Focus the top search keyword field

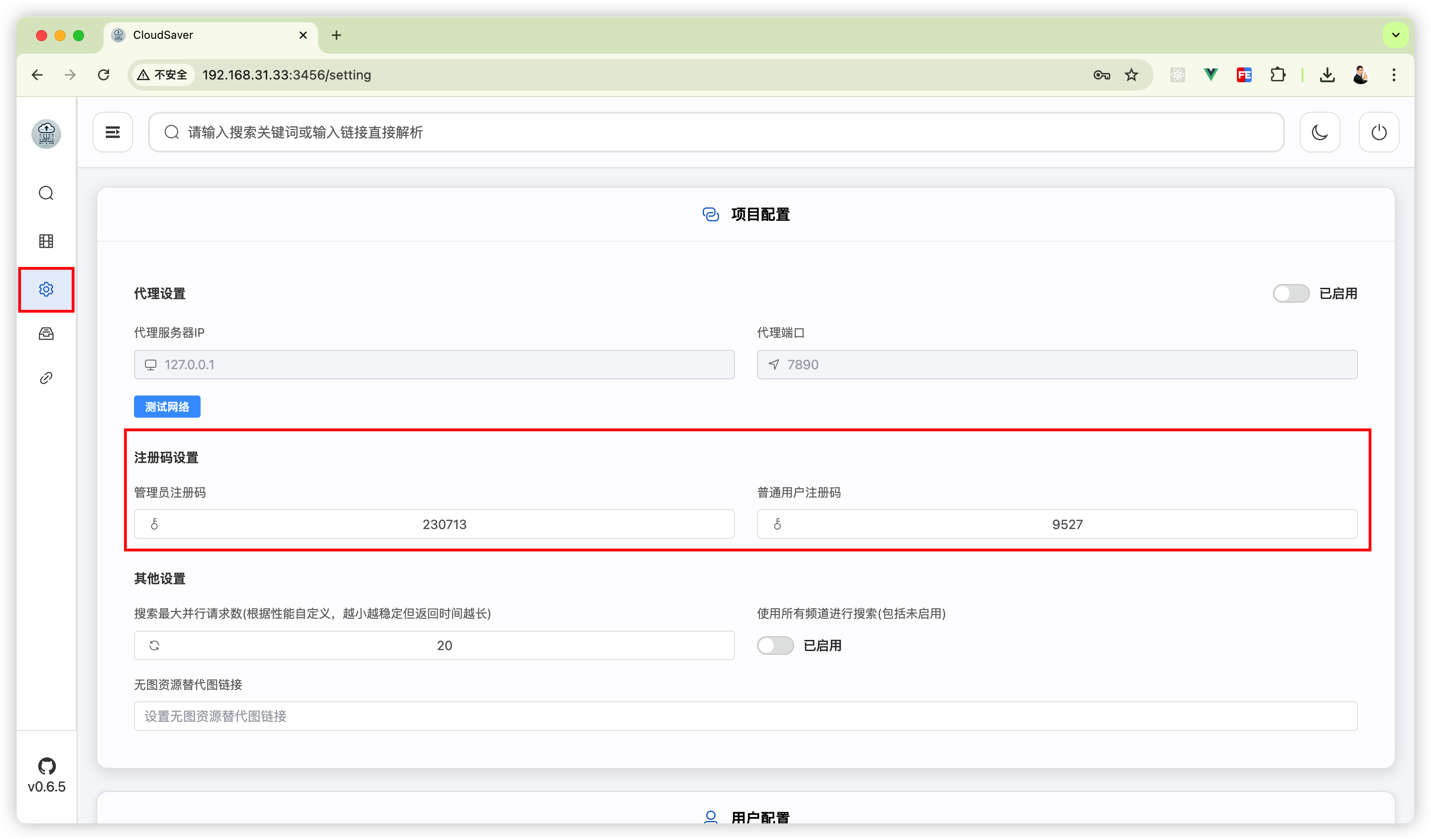coord(715,132)
